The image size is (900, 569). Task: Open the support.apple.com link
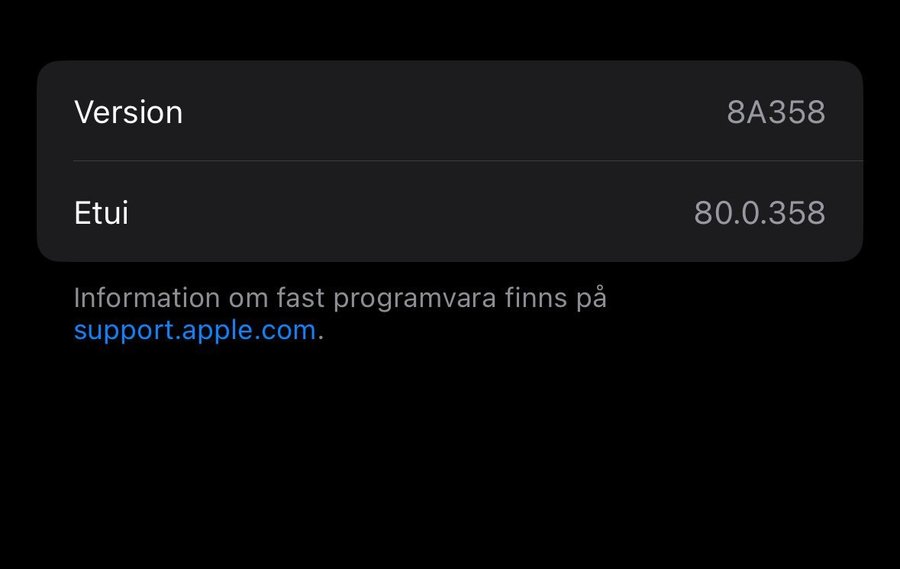[195, 331]
